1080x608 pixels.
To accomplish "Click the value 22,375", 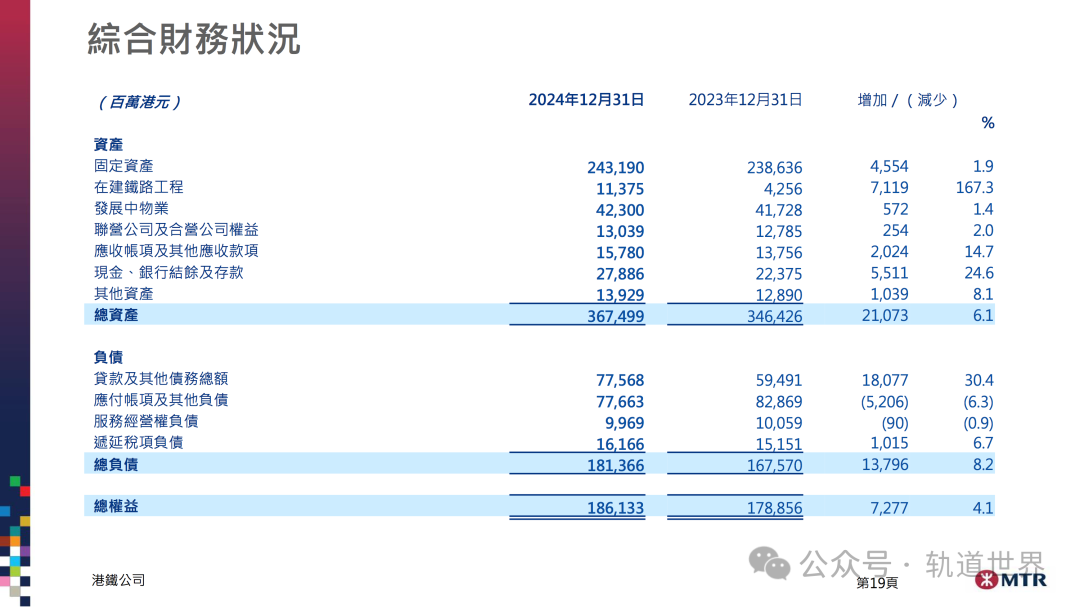I will point(778,274).
